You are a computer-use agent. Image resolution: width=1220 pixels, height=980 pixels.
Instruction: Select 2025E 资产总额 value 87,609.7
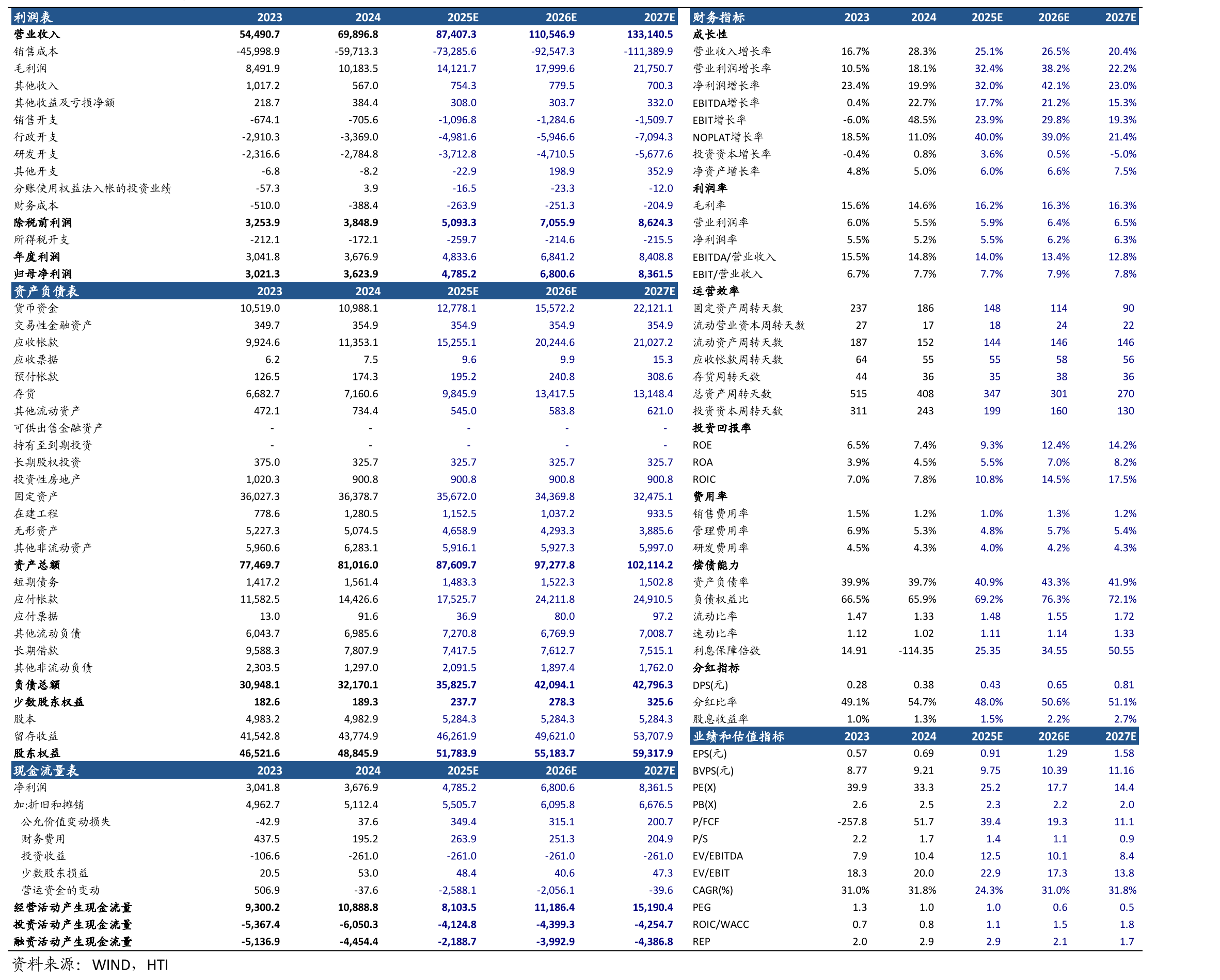(x=456, y=565)
